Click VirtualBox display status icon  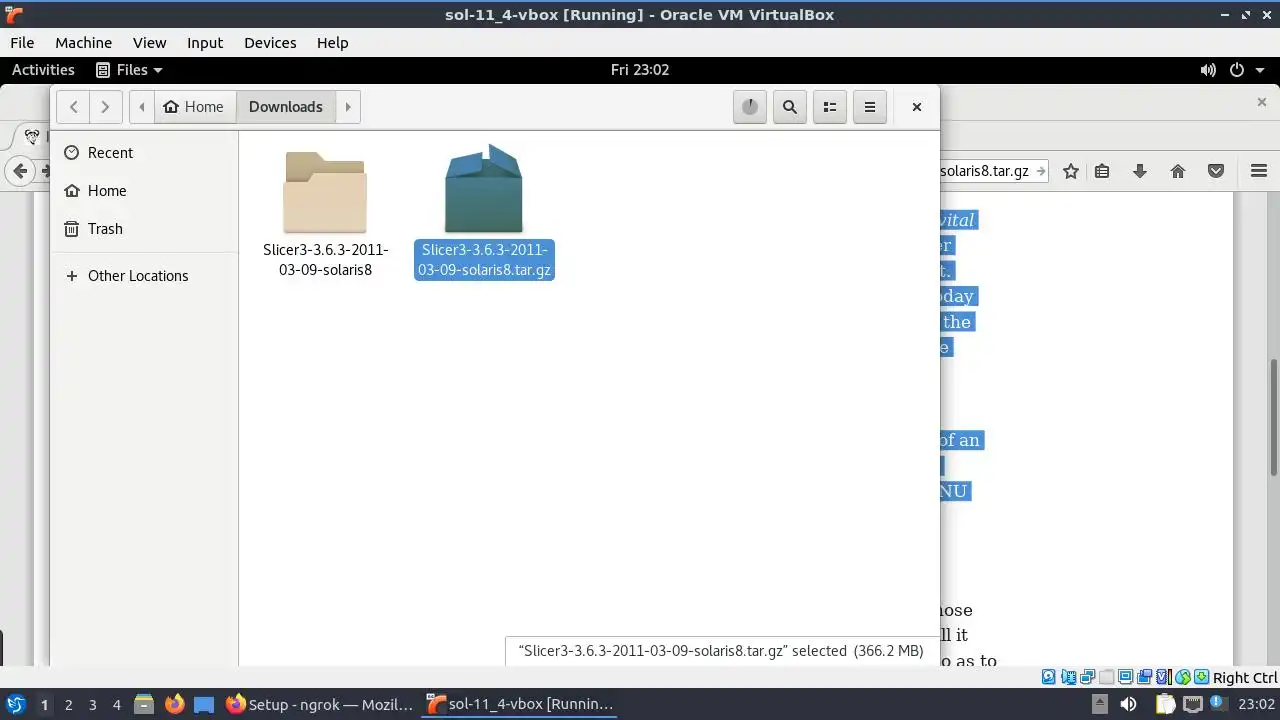tap(1125, 677)
